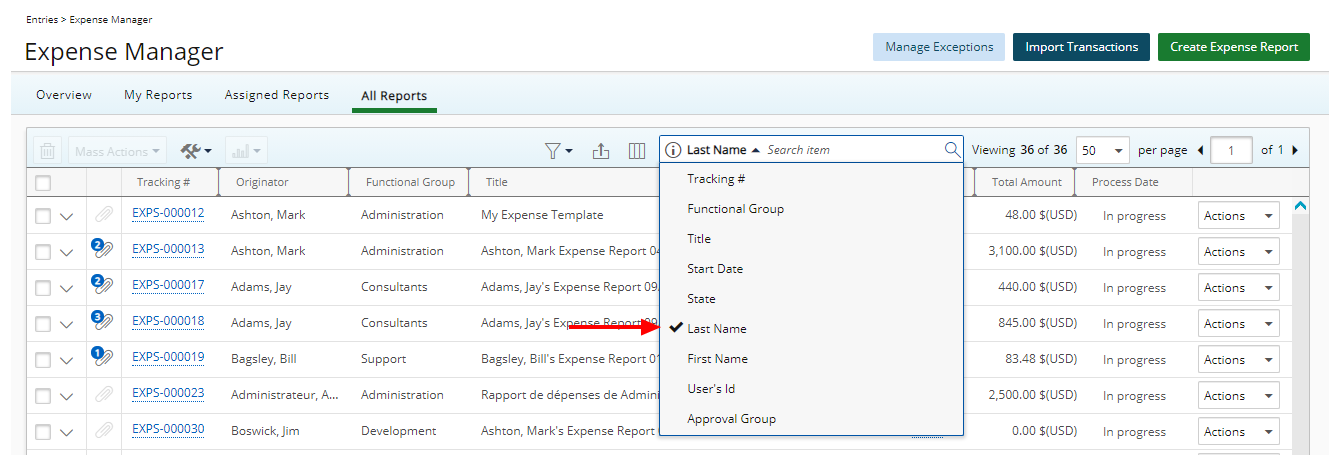1341x467 pixels.
Task: Click the Search item input field
Action: click(x=850, y=150)
